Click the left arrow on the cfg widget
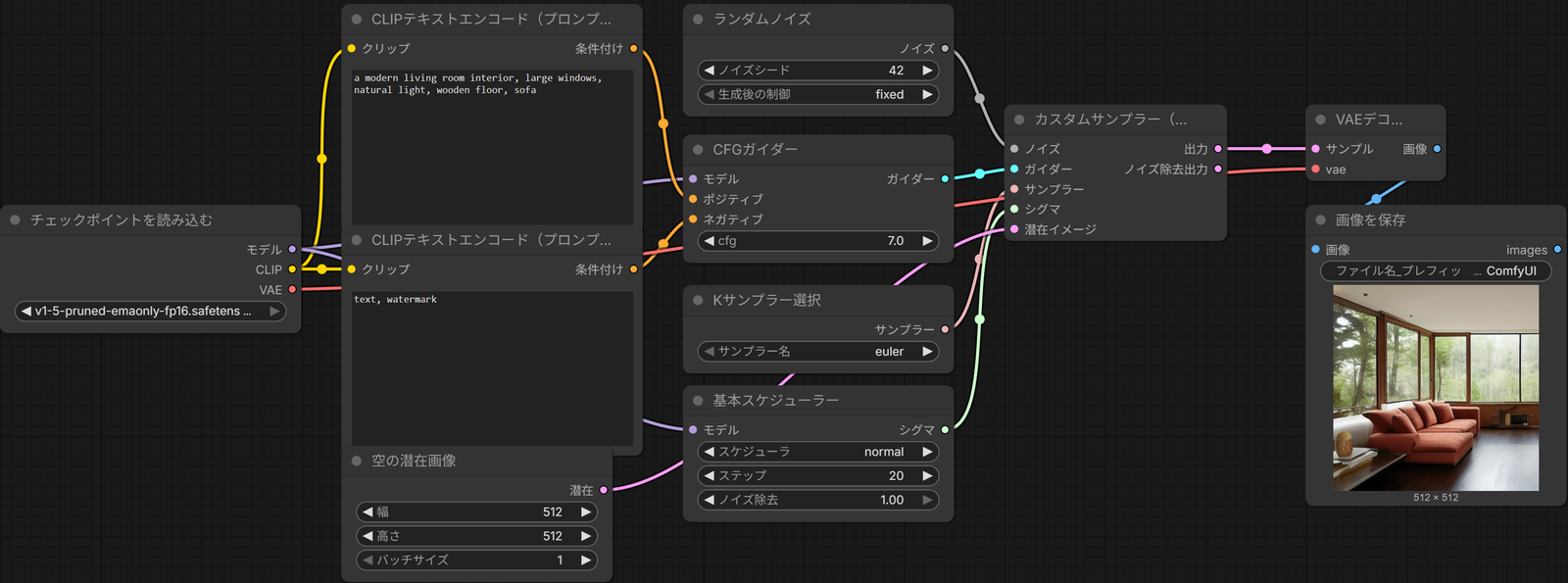 (x=710, y=241)
